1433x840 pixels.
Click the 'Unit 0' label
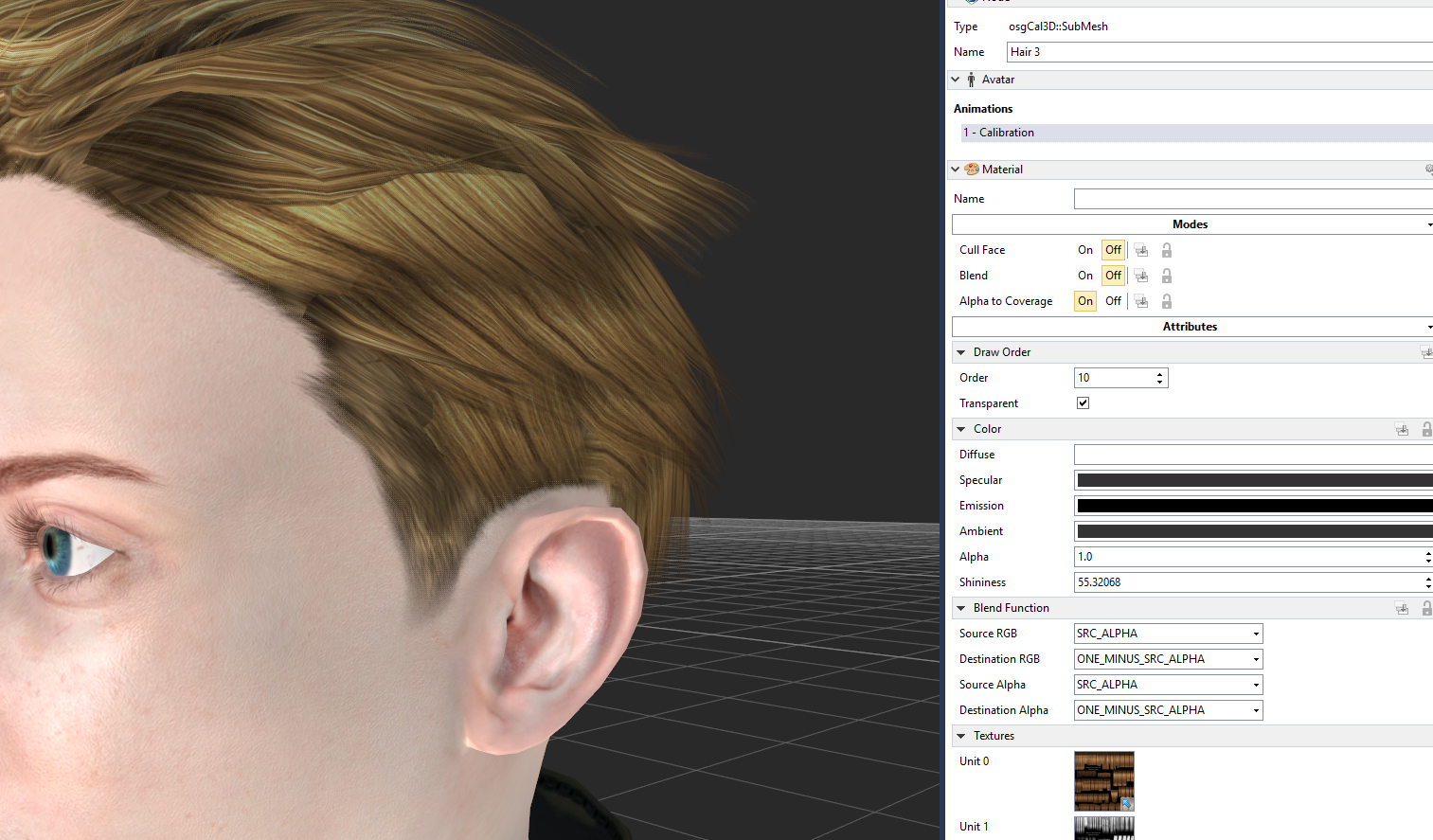[974, 761]
